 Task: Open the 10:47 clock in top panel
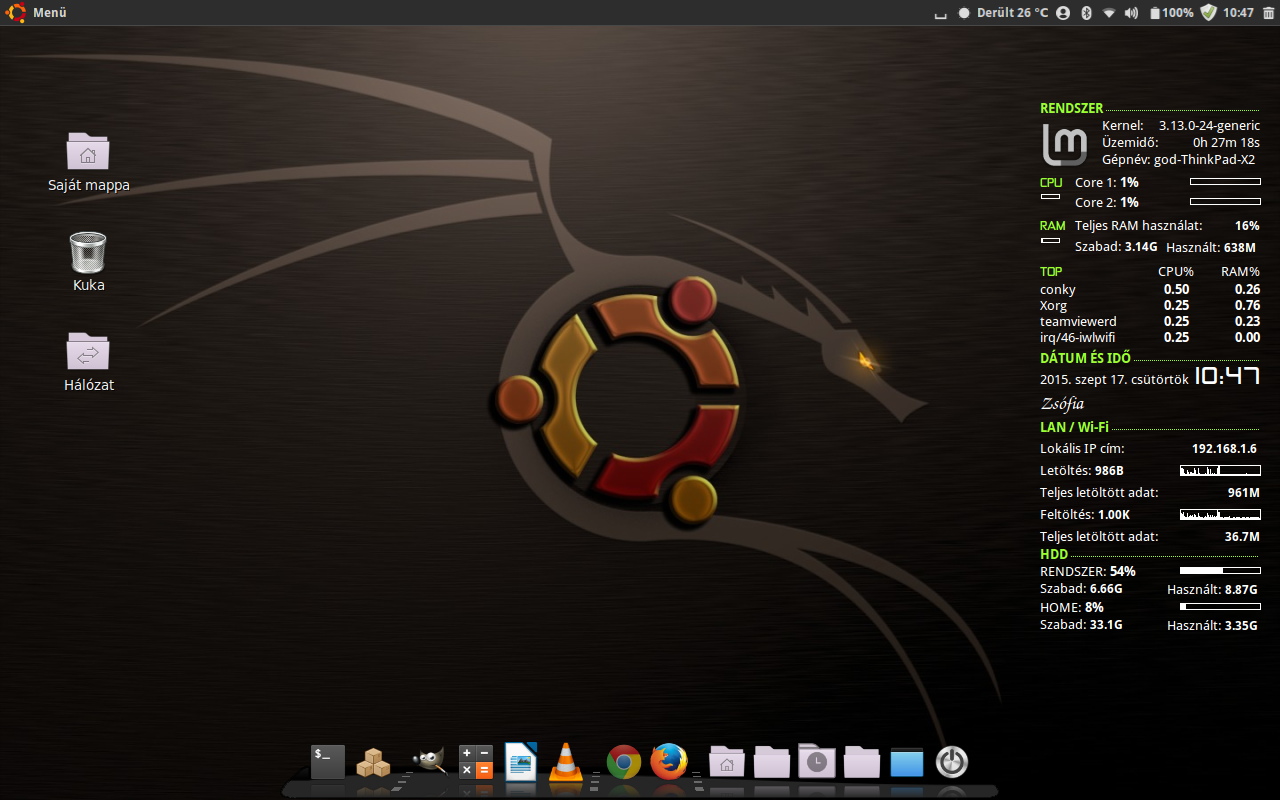click(1238, 13)
